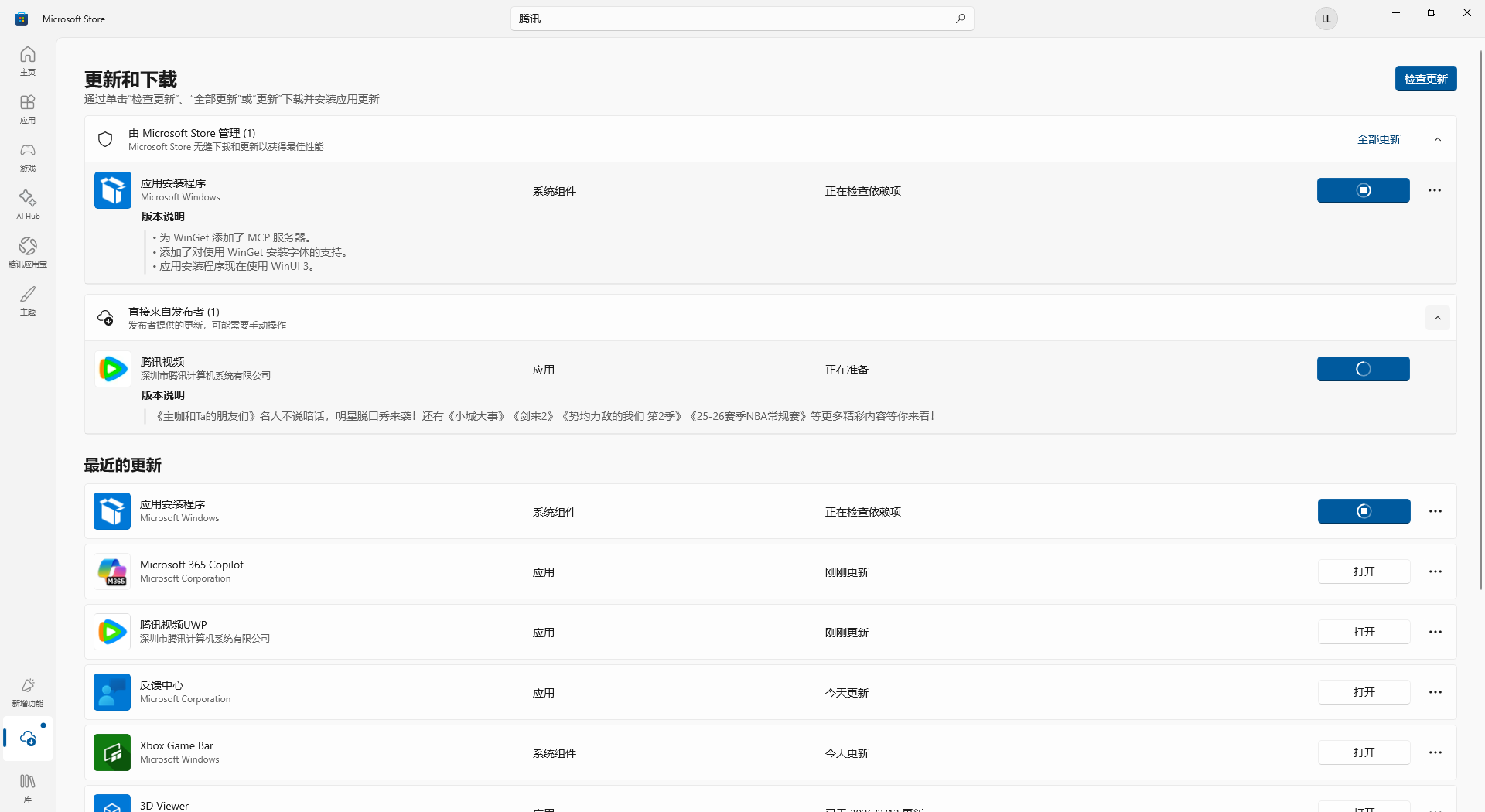Click the Microsoft 365 Copilot name text
This screenshot has height=812, width=1485.
pos(192,565)
